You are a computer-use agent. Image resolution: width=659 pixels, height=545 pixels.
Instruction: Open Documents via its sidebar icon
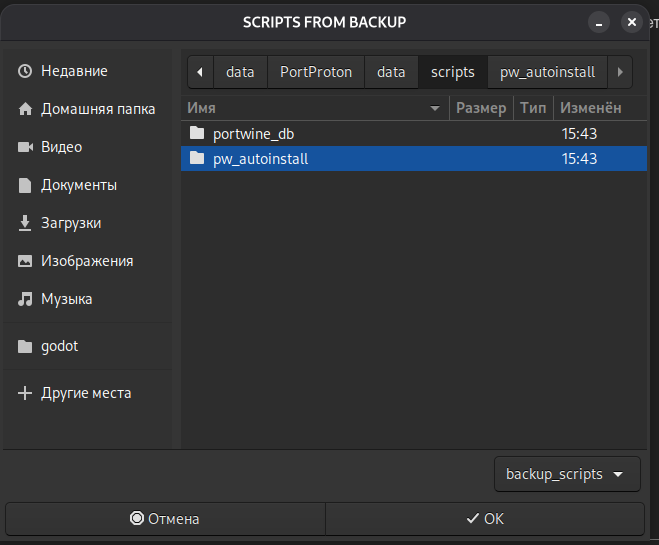tap(25, 186)
